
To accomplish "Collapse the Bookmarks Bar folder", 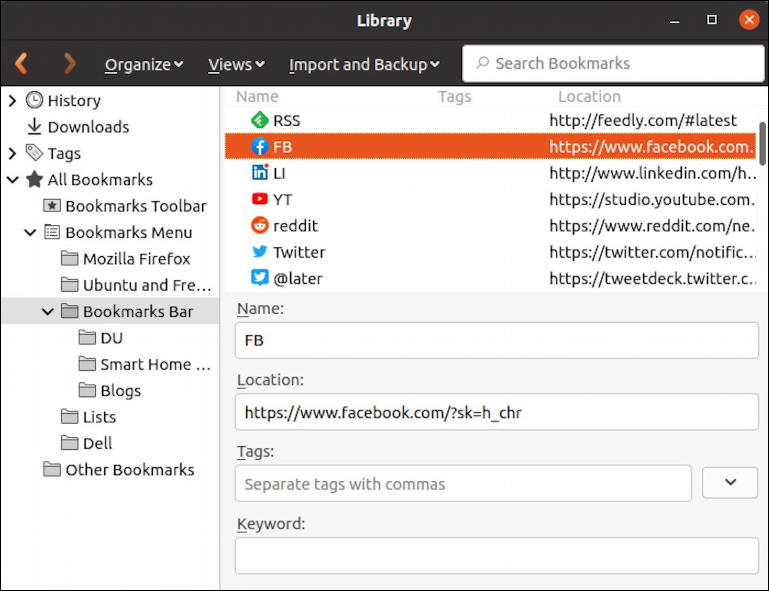I will (x=47, y=311).
